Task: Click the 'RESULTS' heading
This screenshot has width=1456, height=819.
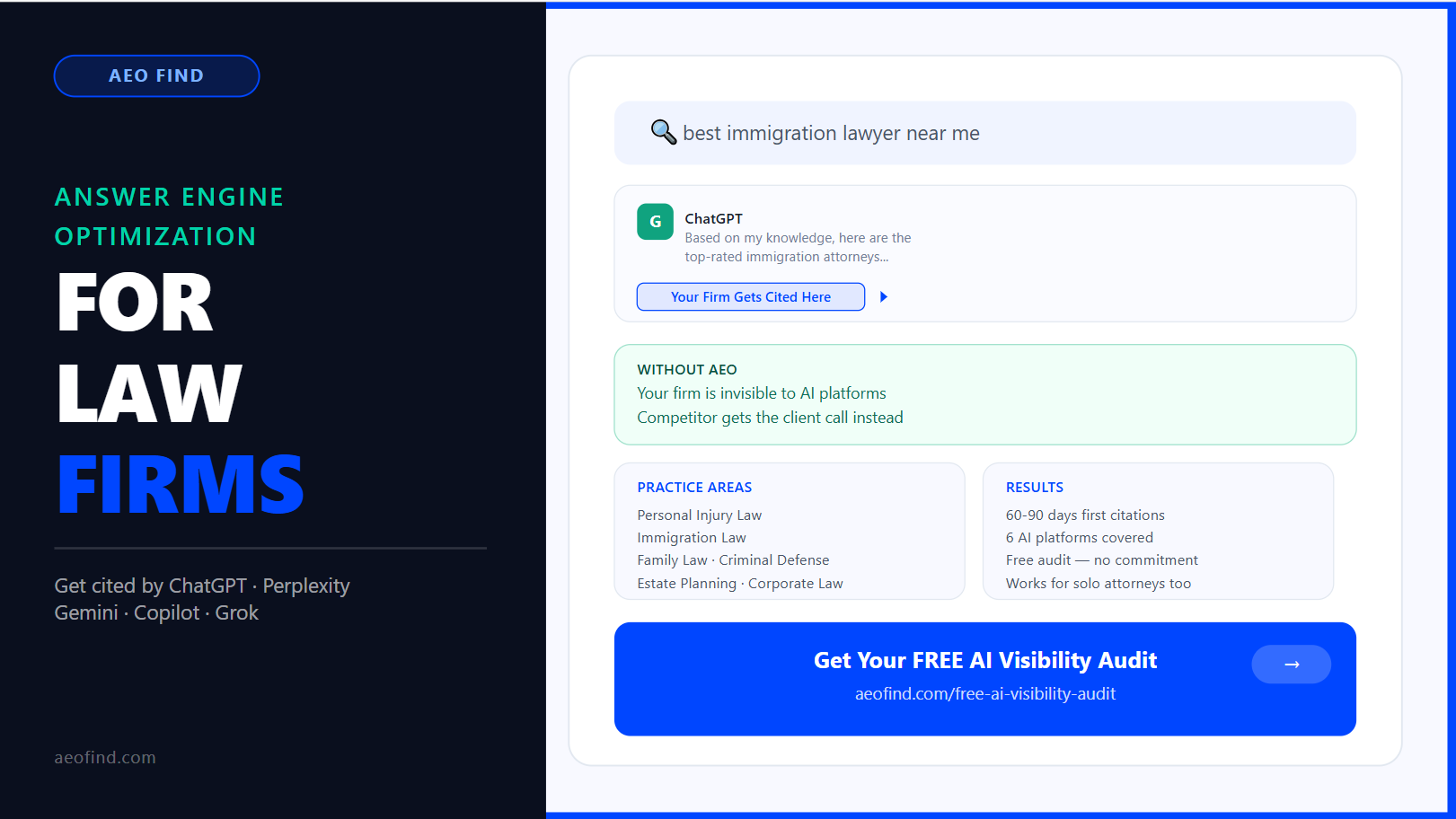Action: pyautogui.click(x=1034, y=488)
